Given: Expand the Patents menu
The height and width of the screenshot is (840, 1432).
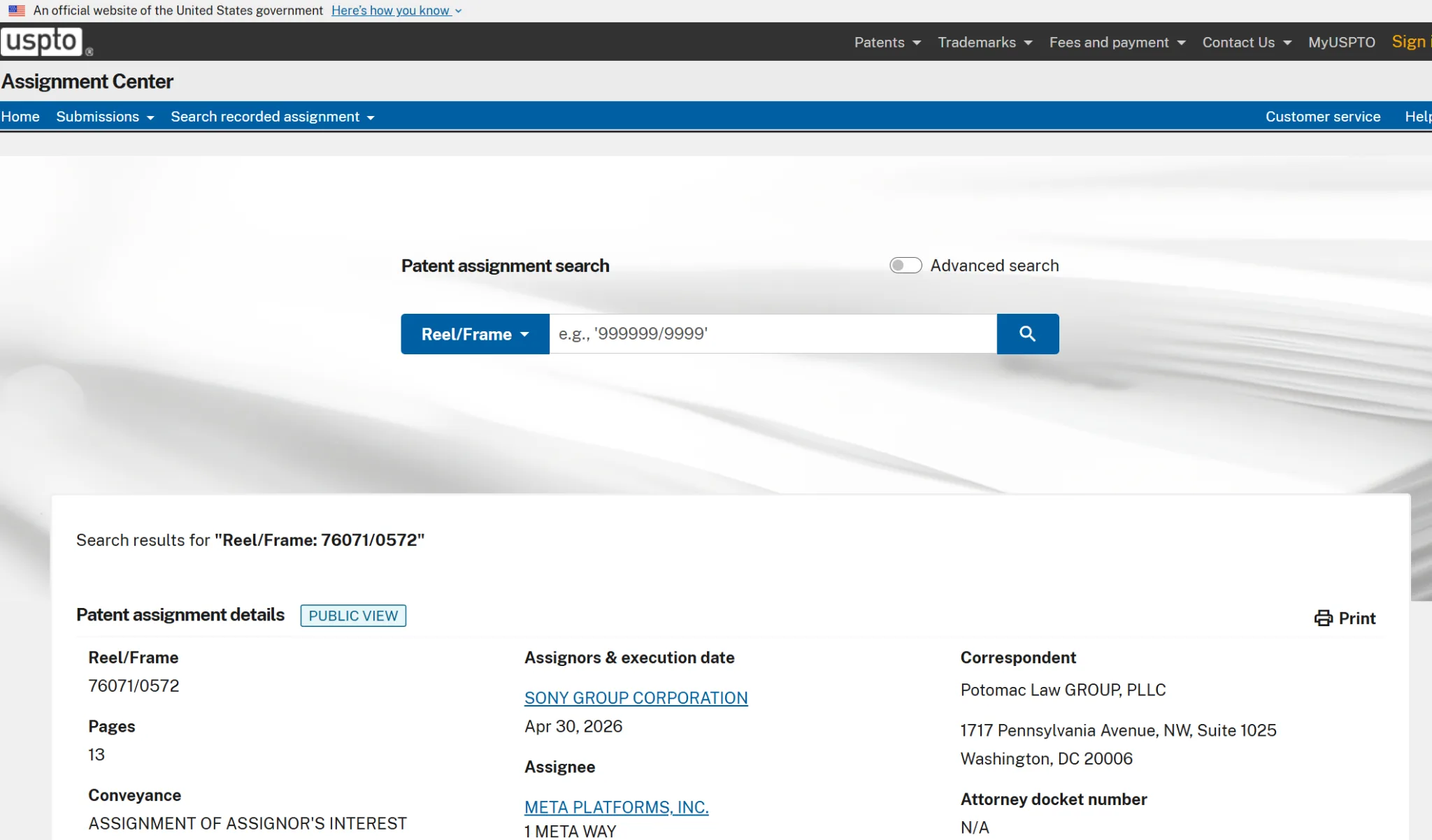Looking at the screenshot, I should [887, 42].
